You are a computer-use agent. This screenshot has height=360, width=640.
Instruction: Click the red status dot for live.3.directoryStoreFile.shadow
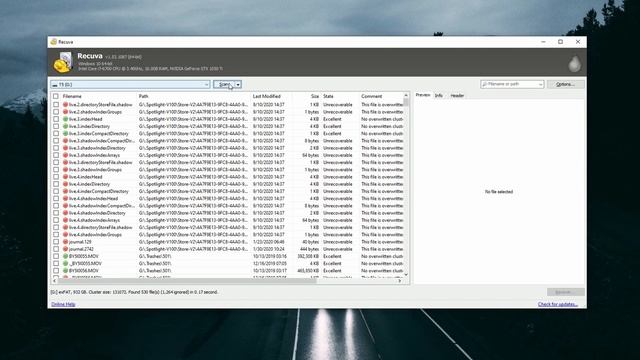click(65, 162)
